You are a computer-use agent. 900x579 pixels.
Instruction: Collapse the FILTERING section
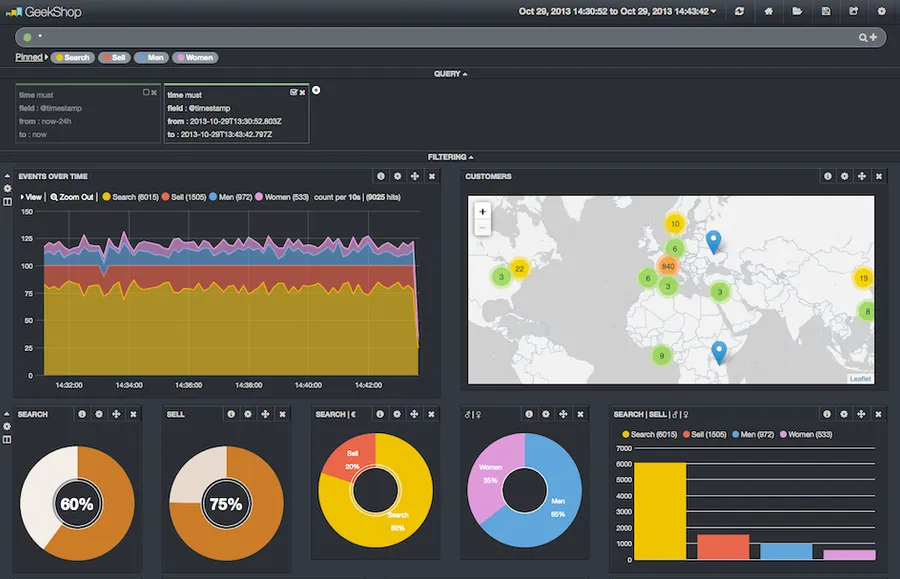(450, 157)
